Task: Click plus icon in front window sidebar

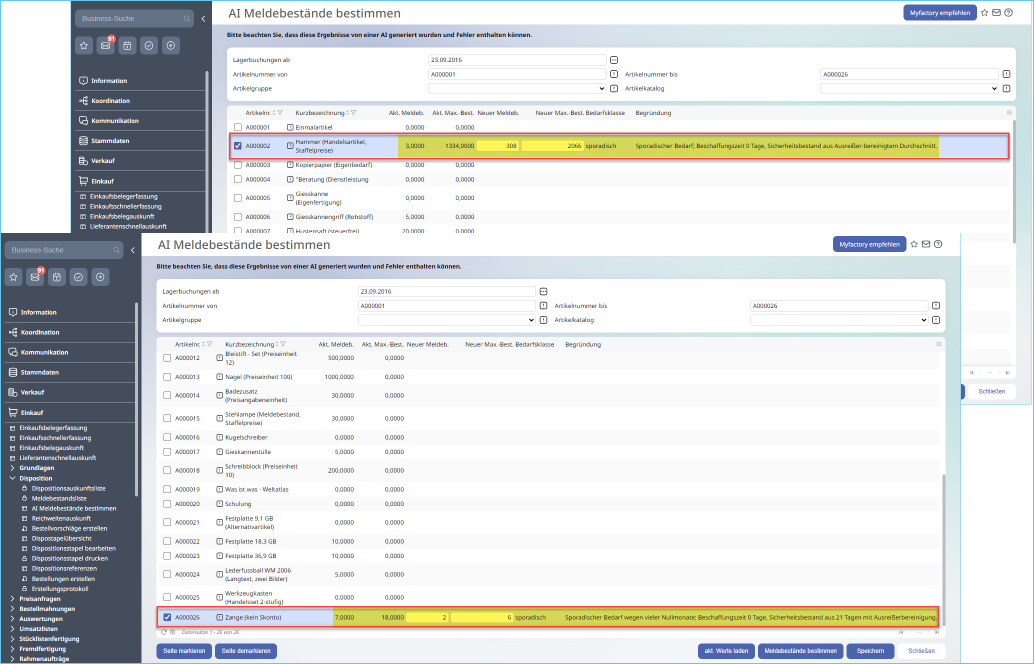Action: (100, 277)
